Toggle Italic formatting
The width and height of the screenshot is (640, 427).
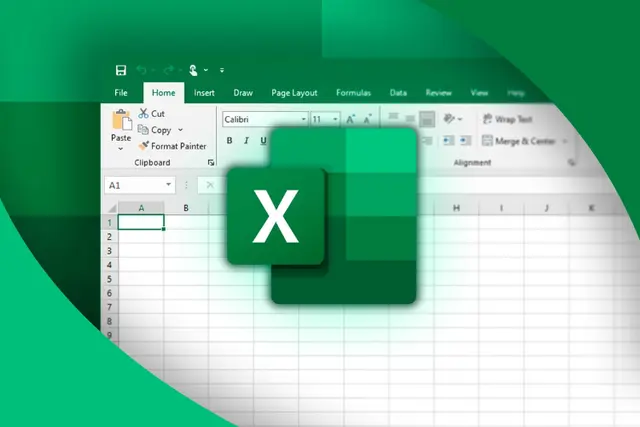click(246, 140)
